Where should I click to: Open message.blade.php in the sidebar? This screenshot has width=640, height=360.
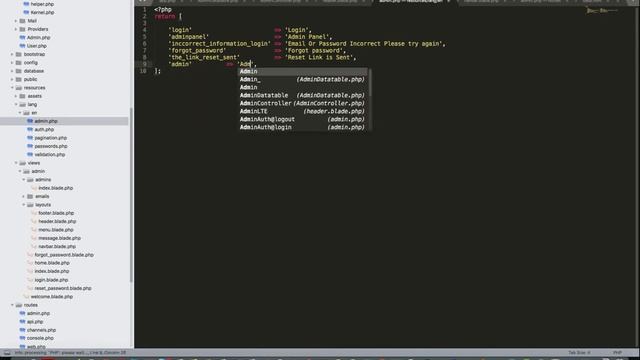pos(60,238)
